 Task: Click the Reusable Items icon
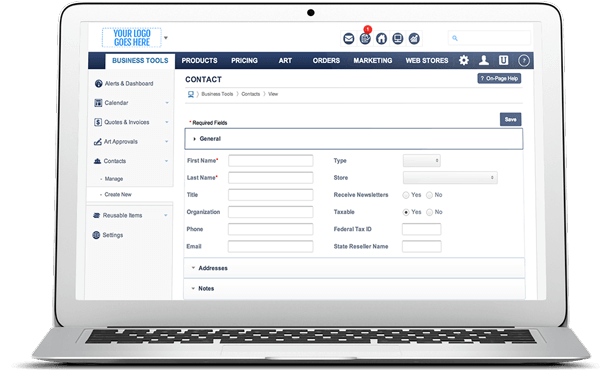pos(96,216)
